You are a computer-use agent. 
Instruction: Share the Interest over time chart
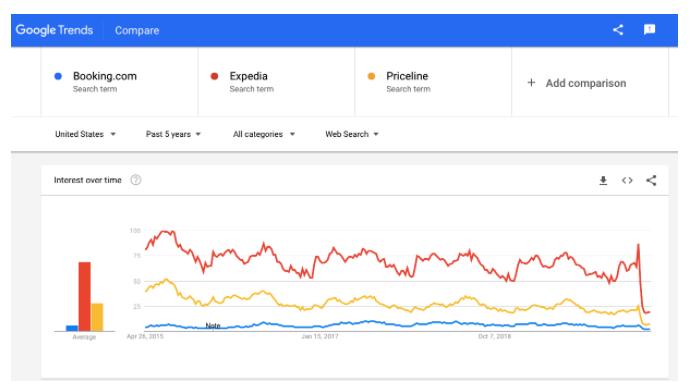pyautogui.click(x=651, y=181)
